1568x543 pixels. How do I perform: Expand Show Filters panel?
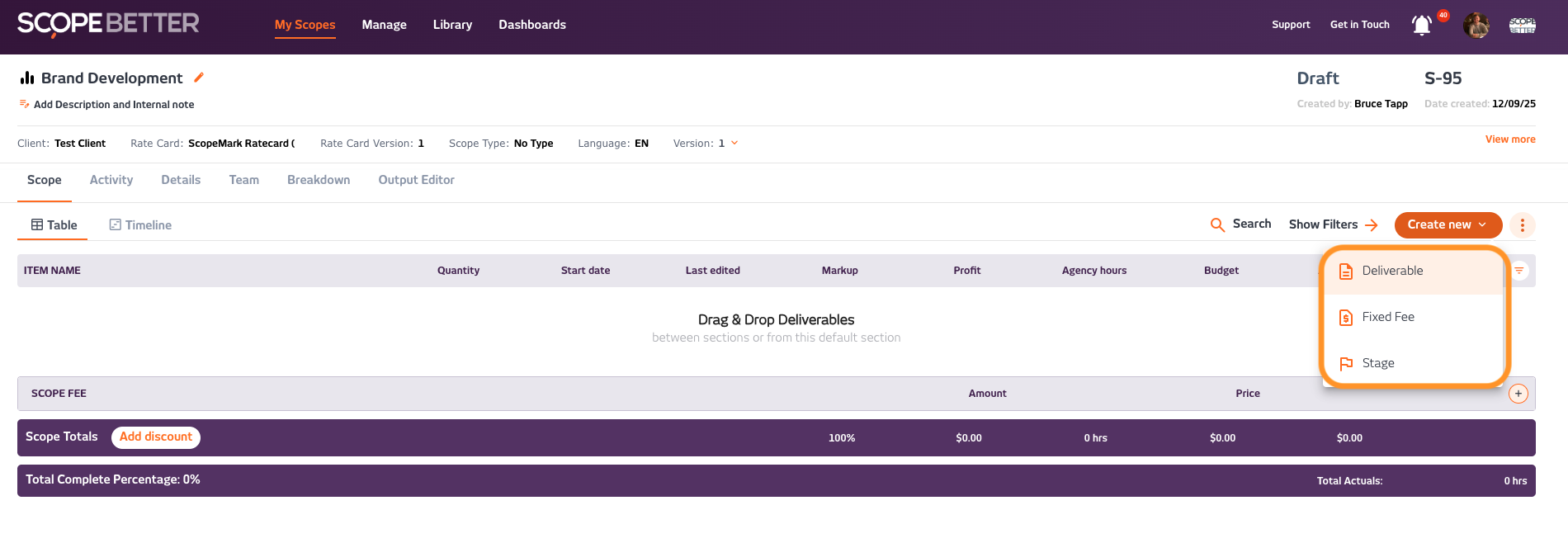pyautogui.click(x=1333, y=224)
